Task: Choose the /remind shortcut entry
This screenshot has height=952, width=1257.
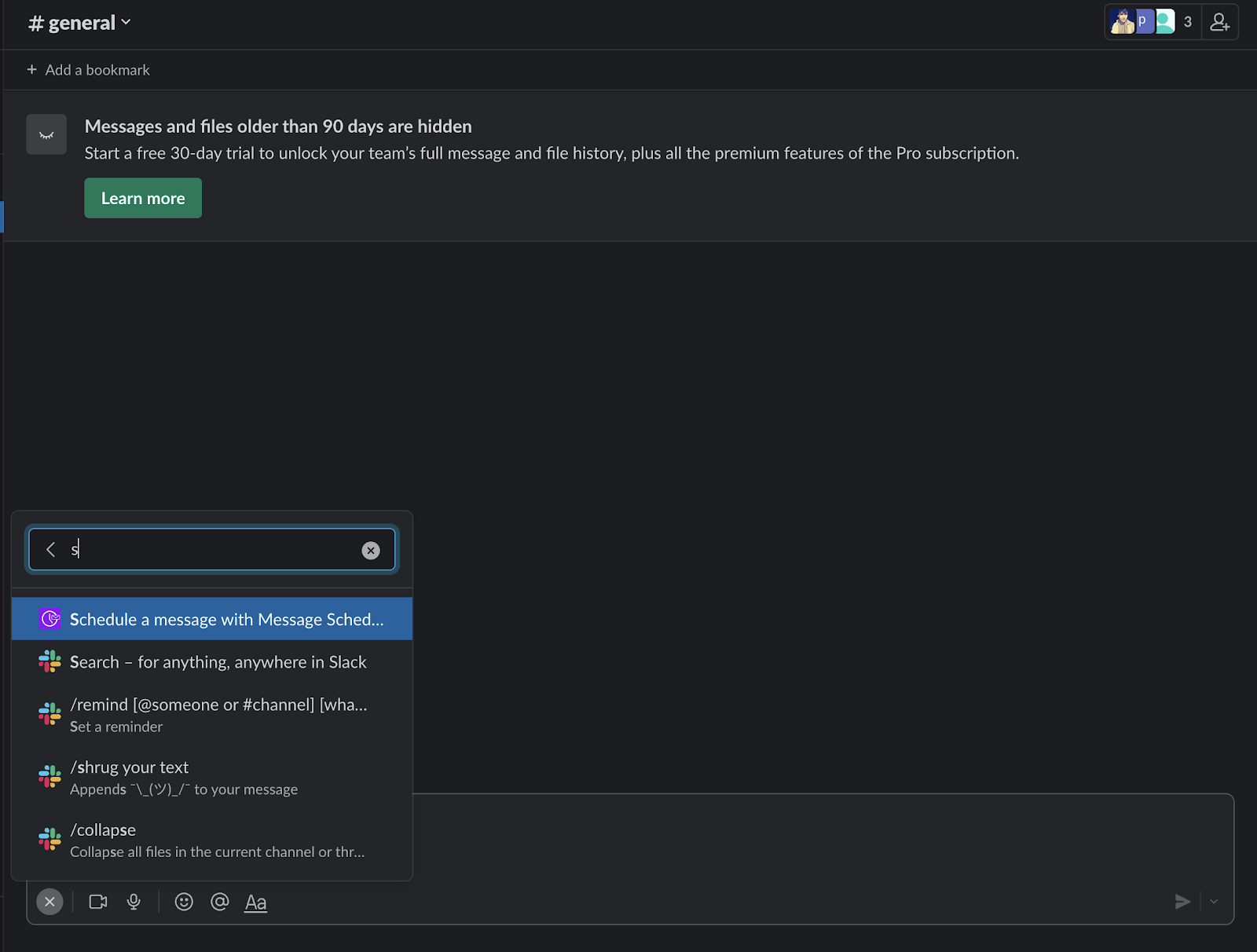Action: [x=212, y=715]
